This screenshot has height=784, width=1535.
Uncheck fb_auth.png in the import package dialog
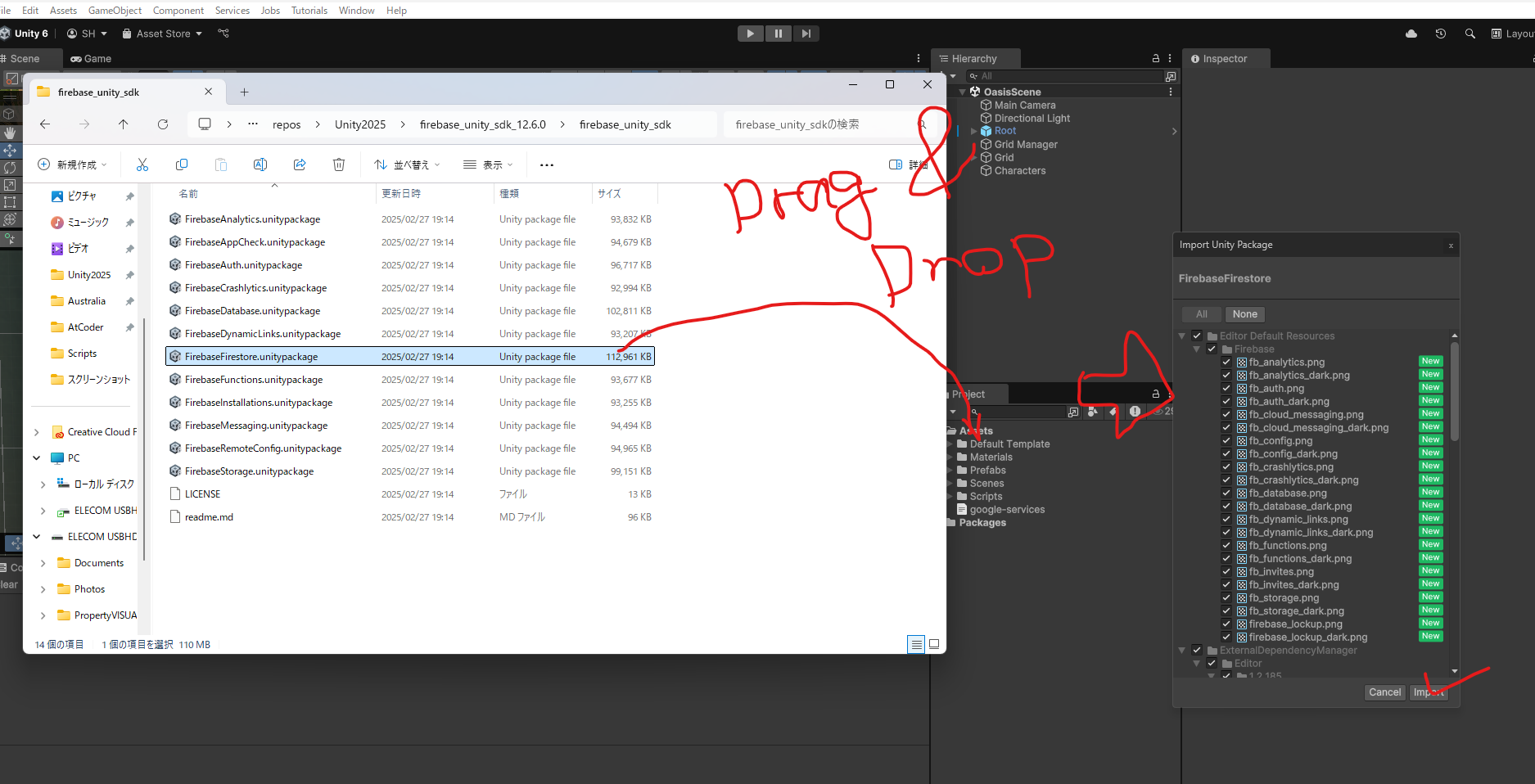pos(1226,388)
